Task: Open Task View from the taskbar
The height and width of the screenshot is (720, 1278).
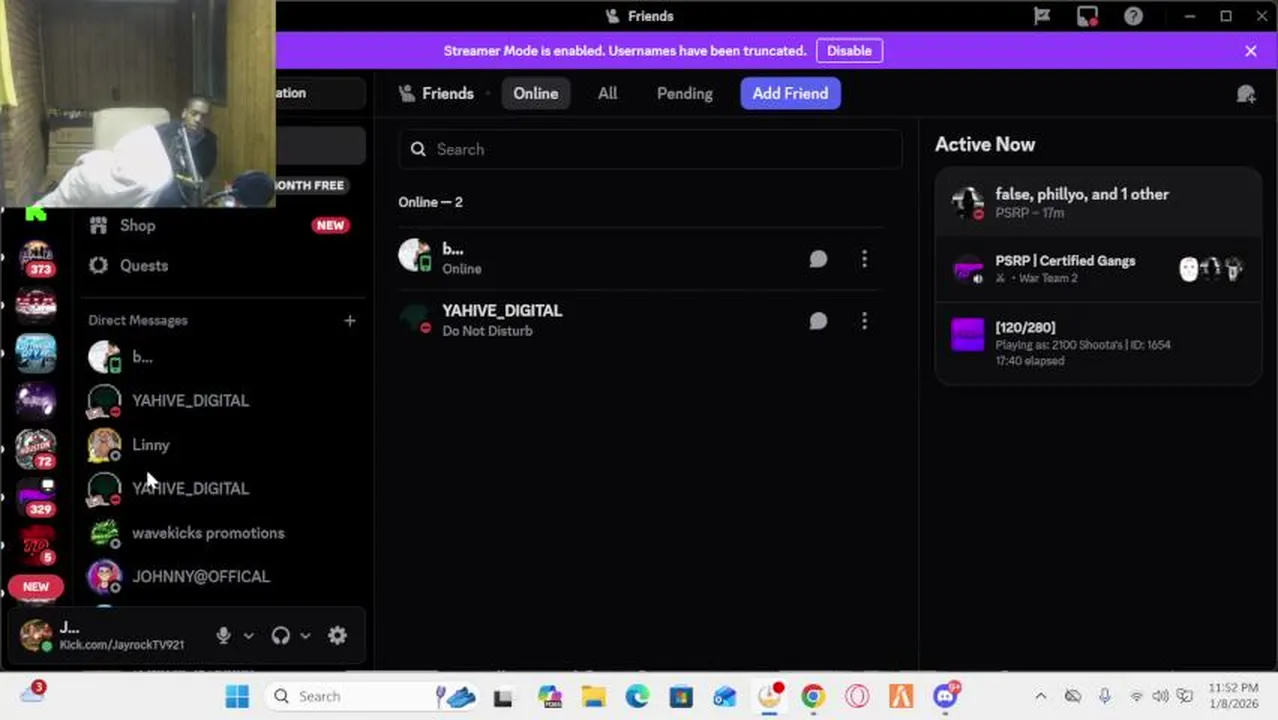Action: [503, 696]
